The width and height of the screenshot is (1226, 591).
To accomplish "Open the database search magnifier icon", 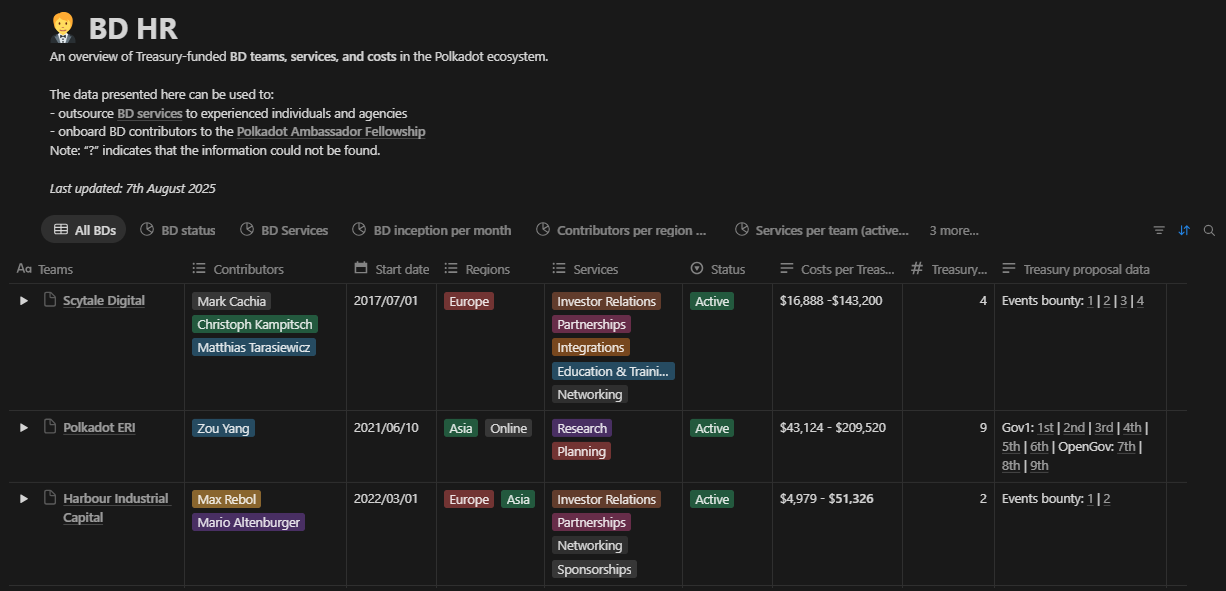I will pyautogui.click(x=1209, y=230).
